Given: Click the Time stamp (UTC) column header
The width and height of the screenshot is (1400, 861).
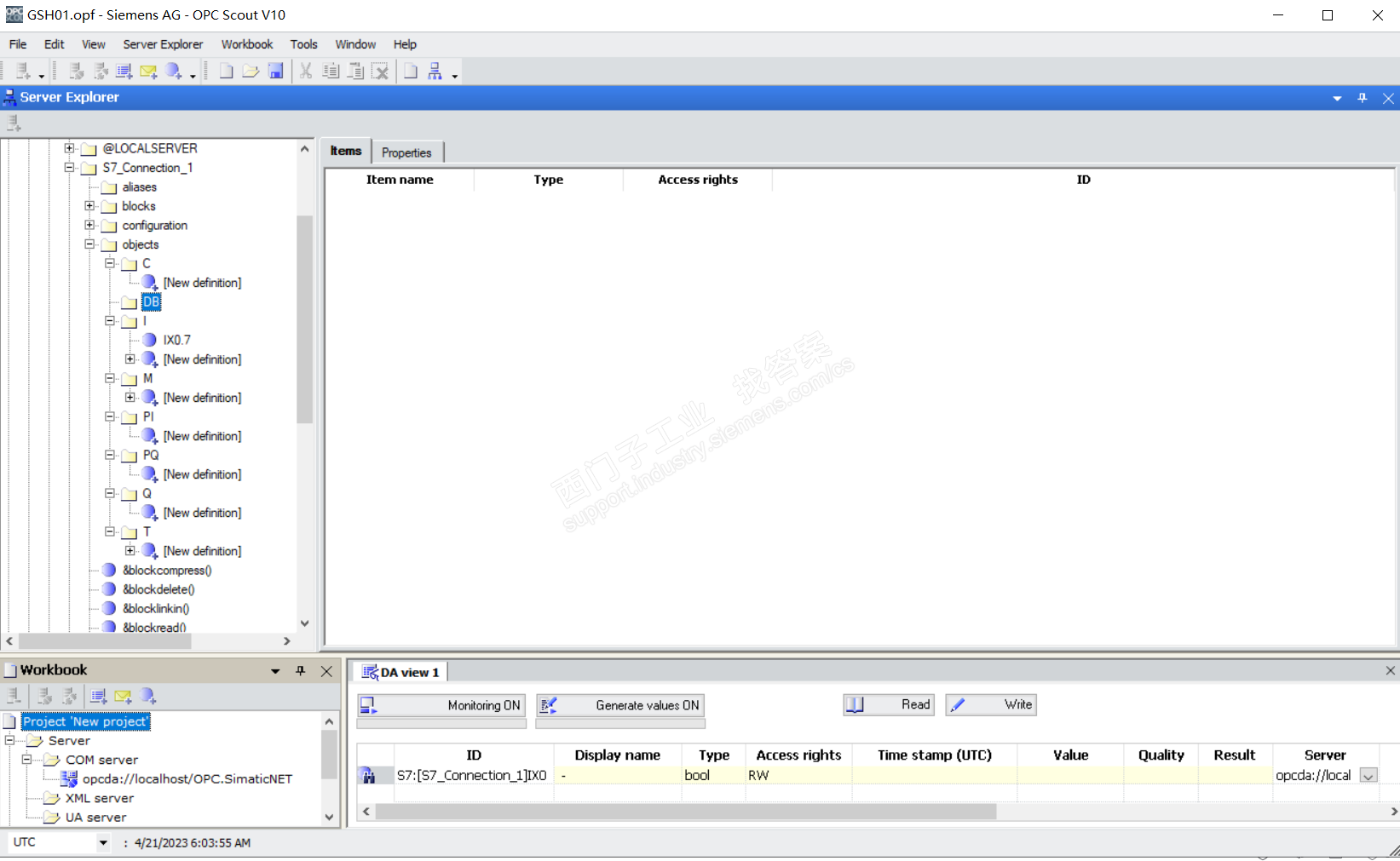Looking at the screenshot, I should pos(935,755).
